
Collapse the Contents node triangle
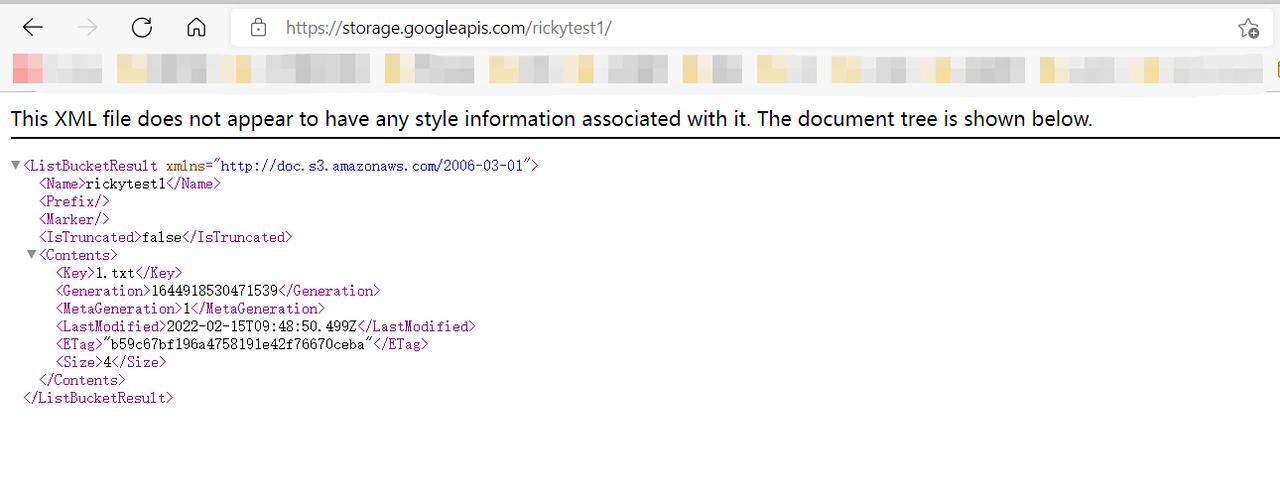(x=31, y=255)
